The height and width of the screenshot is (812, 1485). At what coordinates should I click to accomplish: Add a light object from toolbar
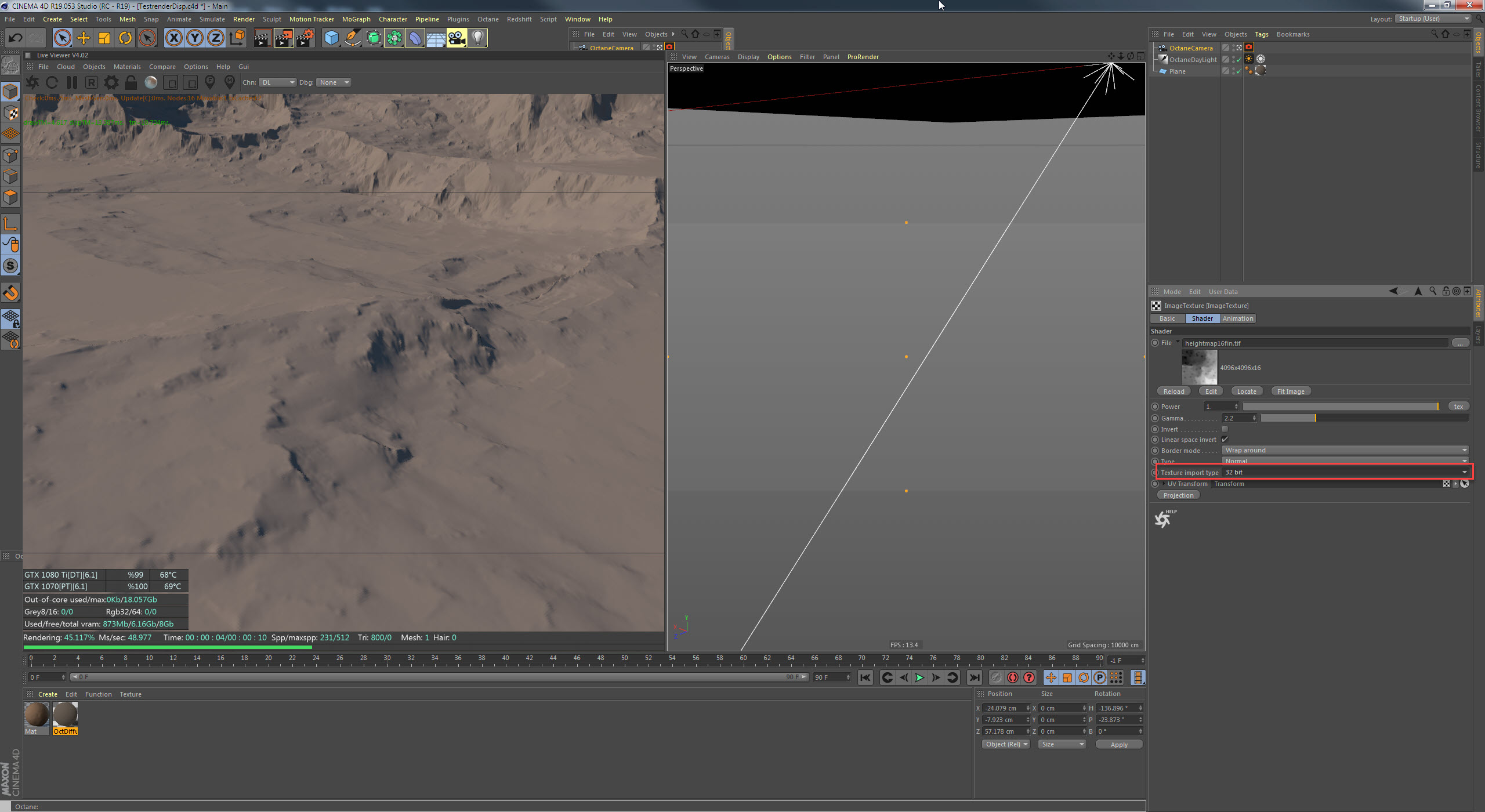tap(477, 38)
